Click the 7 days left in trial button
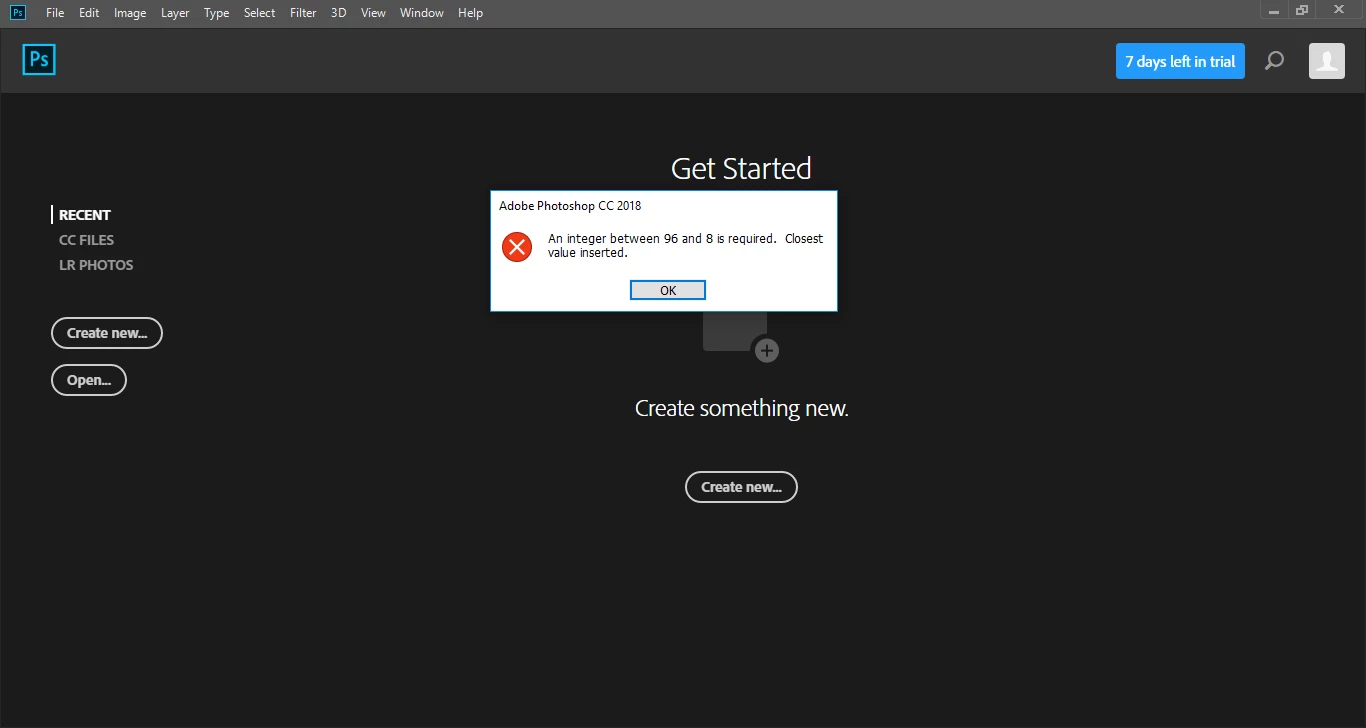The image size is (1366, 728). pos(1180,61)
